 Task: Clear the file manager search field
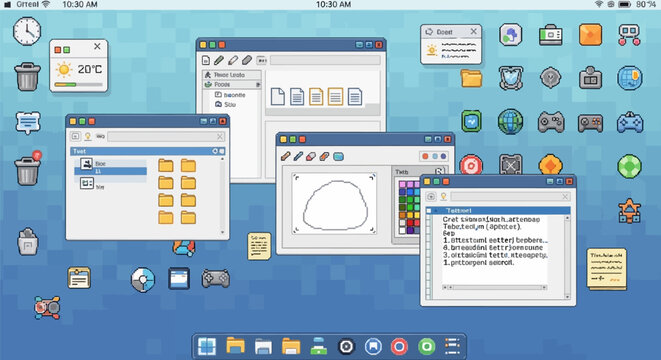pyautogui.click(x=220, y=137)
